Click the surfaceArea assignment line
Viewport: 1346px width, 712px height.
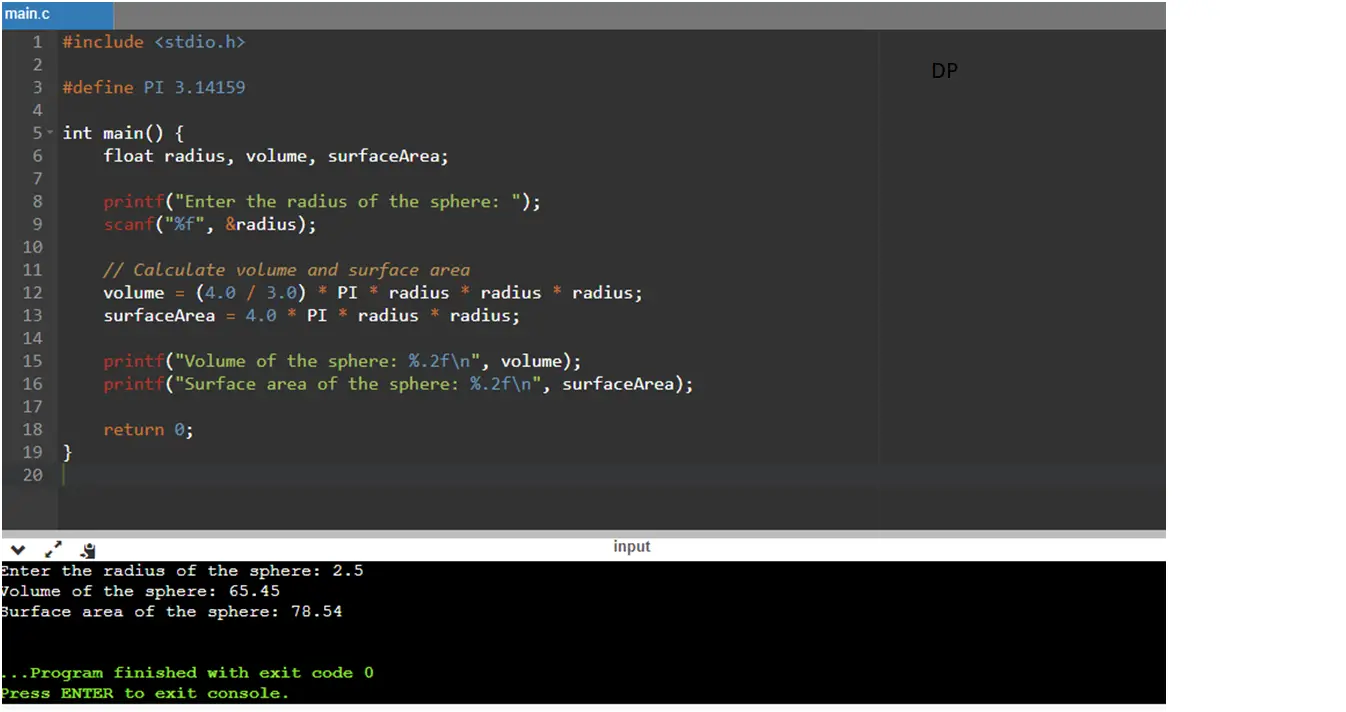(312, 316)
